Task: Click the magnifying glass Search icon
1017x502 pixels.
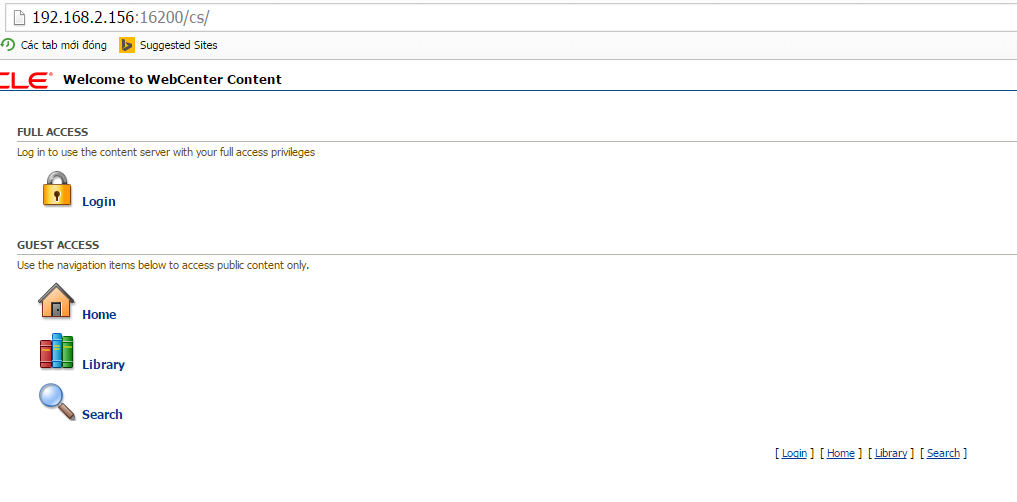Action: [x=57, y=402]
